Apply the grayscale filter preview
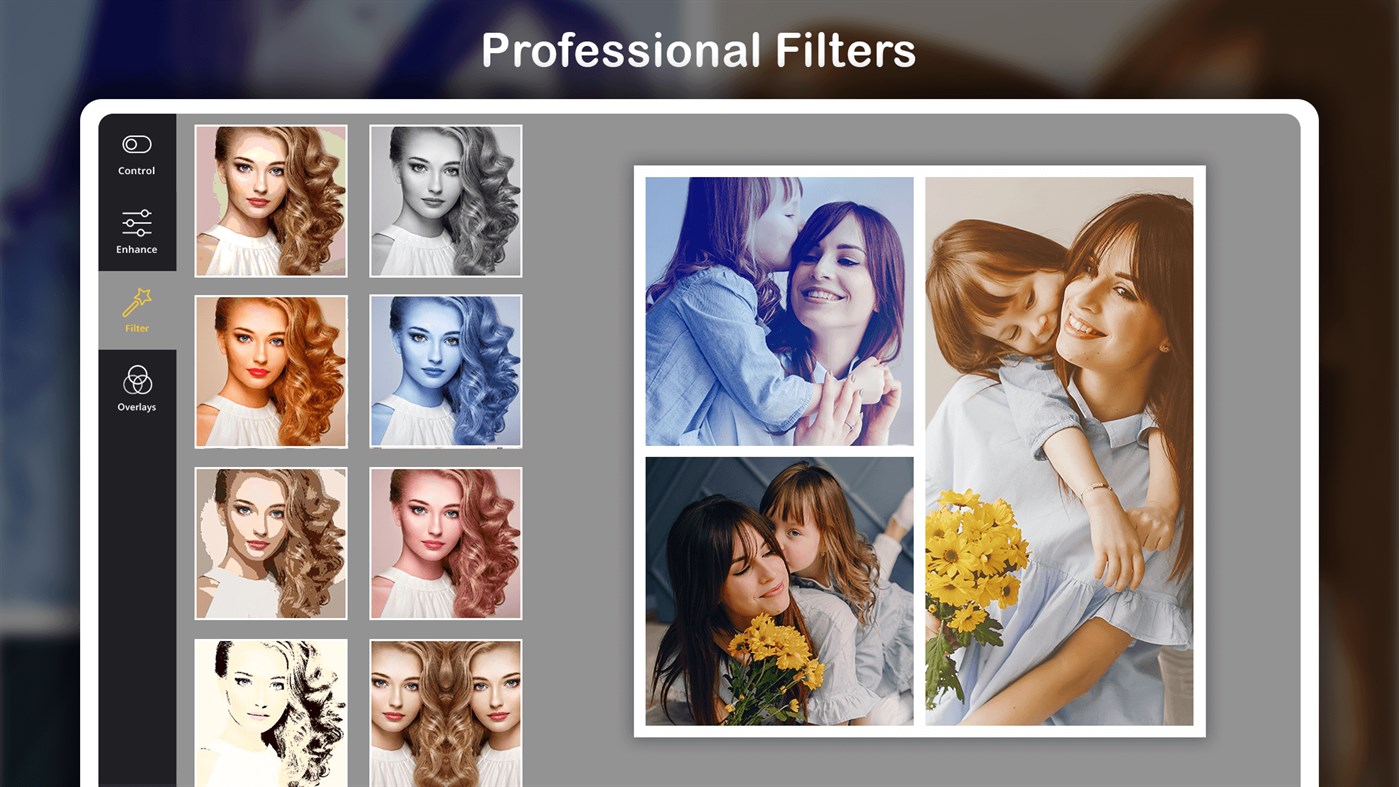Screen dimensions: 1399x787 point(445,200)
